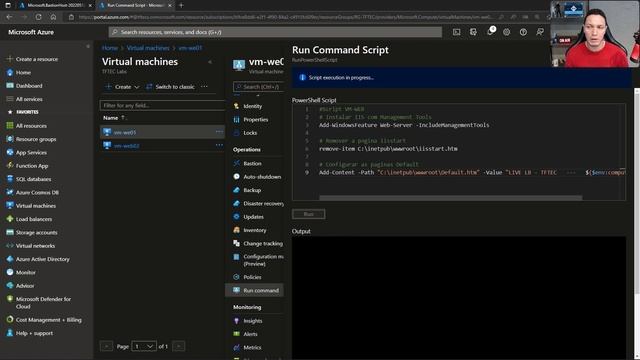Open a new browser tab

[181, 5]
